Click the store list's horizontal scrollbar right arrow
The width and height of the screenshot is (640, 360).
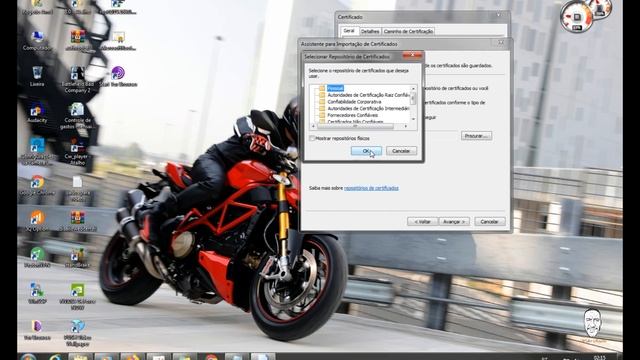pyautogui.click(x=406, y=127)
